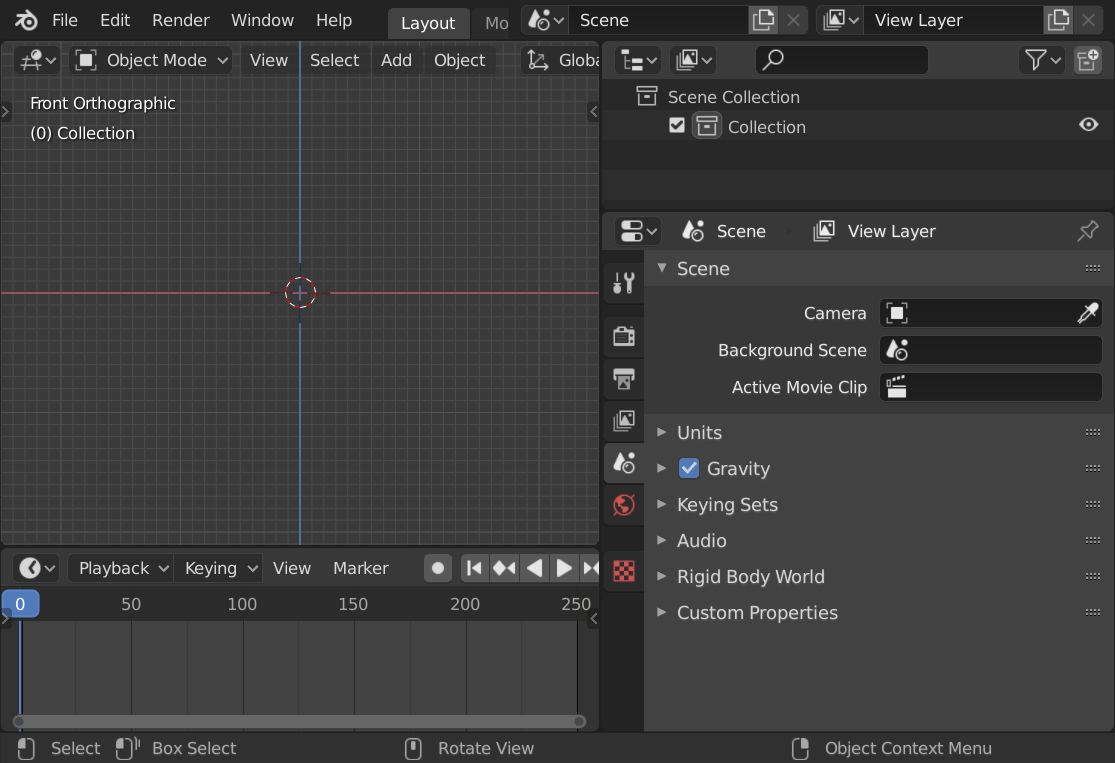Click the Background Scene browser icon

pyautogui.click(x=895, y=350)
